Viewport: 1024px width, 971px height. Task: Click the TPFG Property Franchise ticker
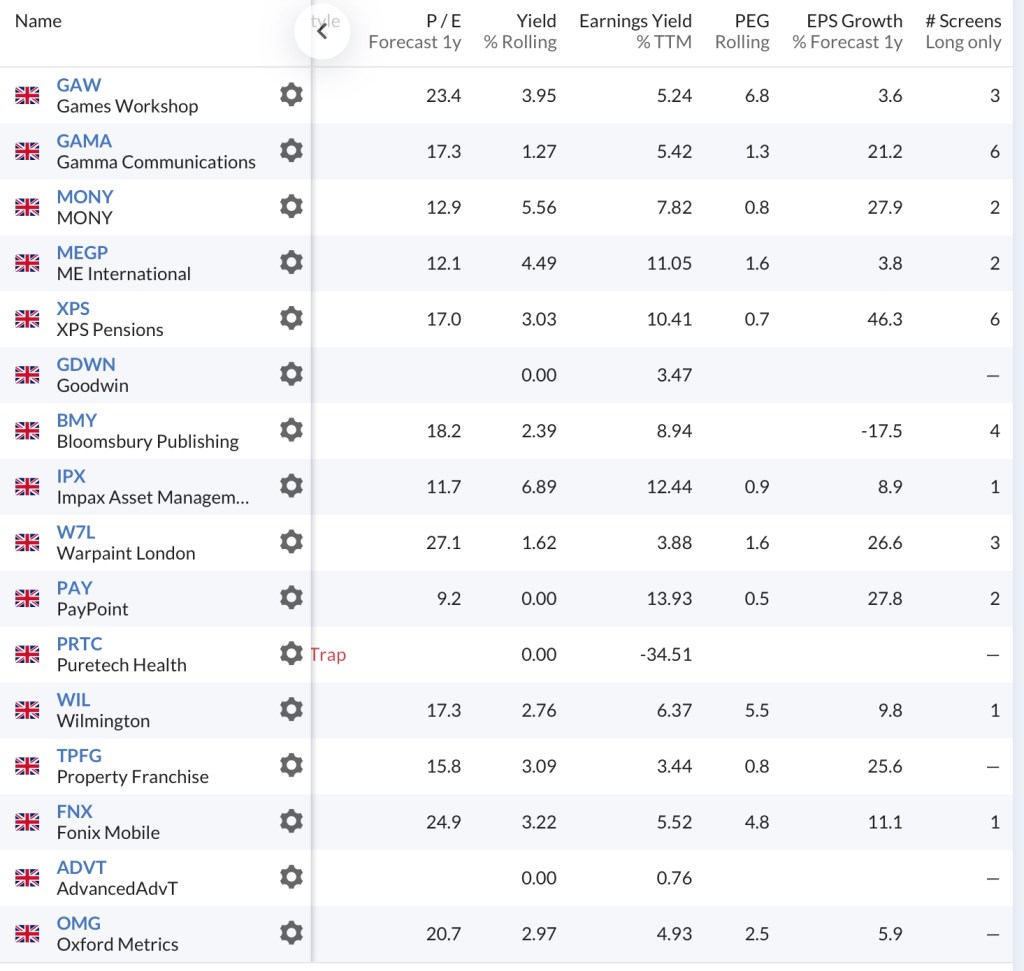(x=79, y=755)
